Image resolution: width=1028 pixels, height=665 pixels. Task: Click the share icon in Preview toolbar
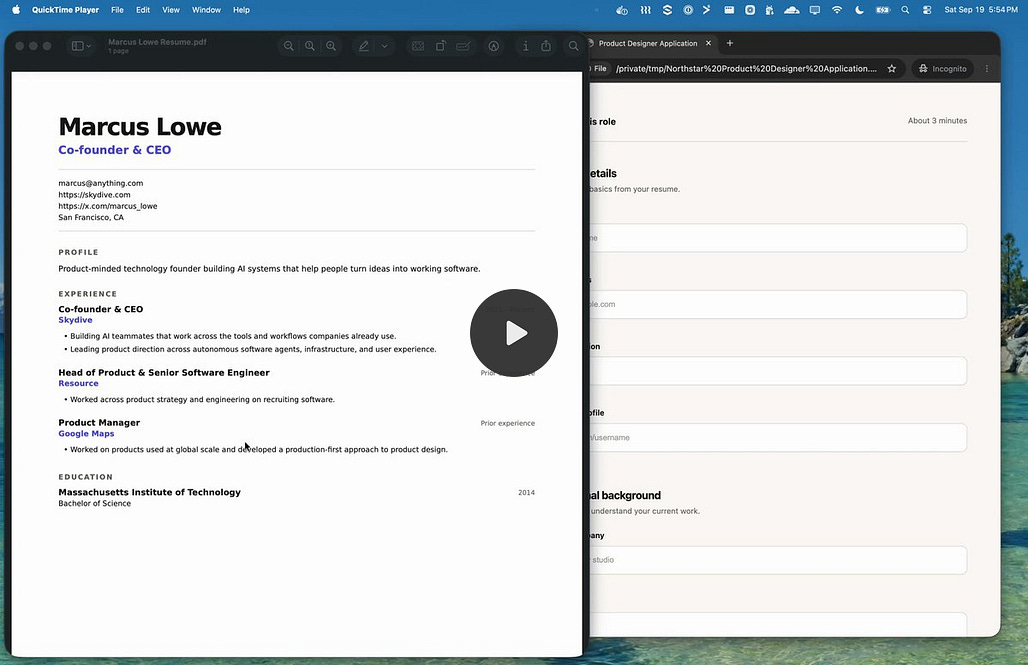pos(546,46)
